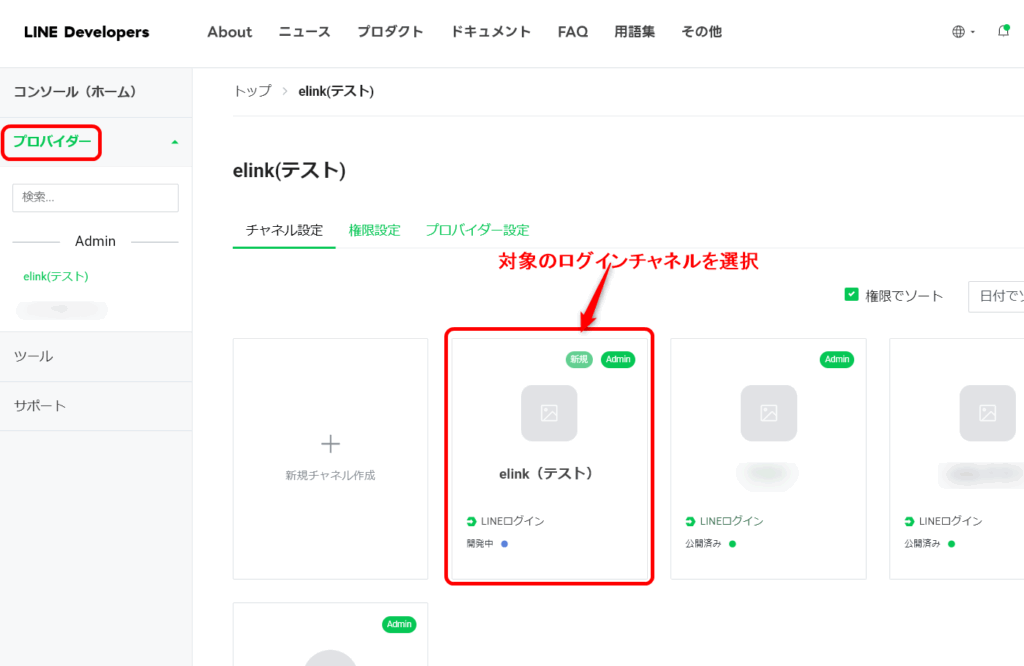This screenshot has width=1024, height=666.
Task: Open プロダクト in the top navigation
Action: click(x=390, y=32)
